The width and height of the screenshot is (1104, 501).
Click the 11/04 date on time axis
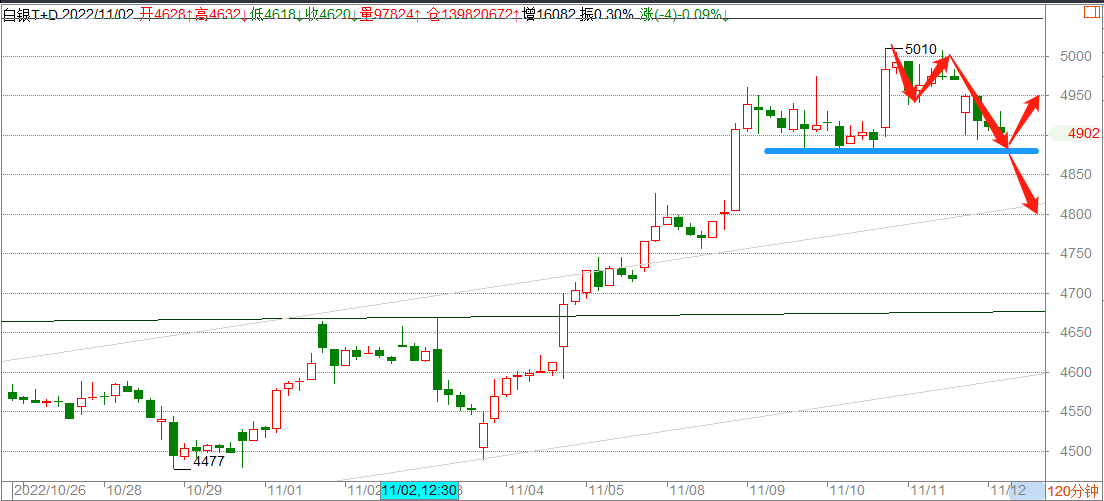click(526, 490)
